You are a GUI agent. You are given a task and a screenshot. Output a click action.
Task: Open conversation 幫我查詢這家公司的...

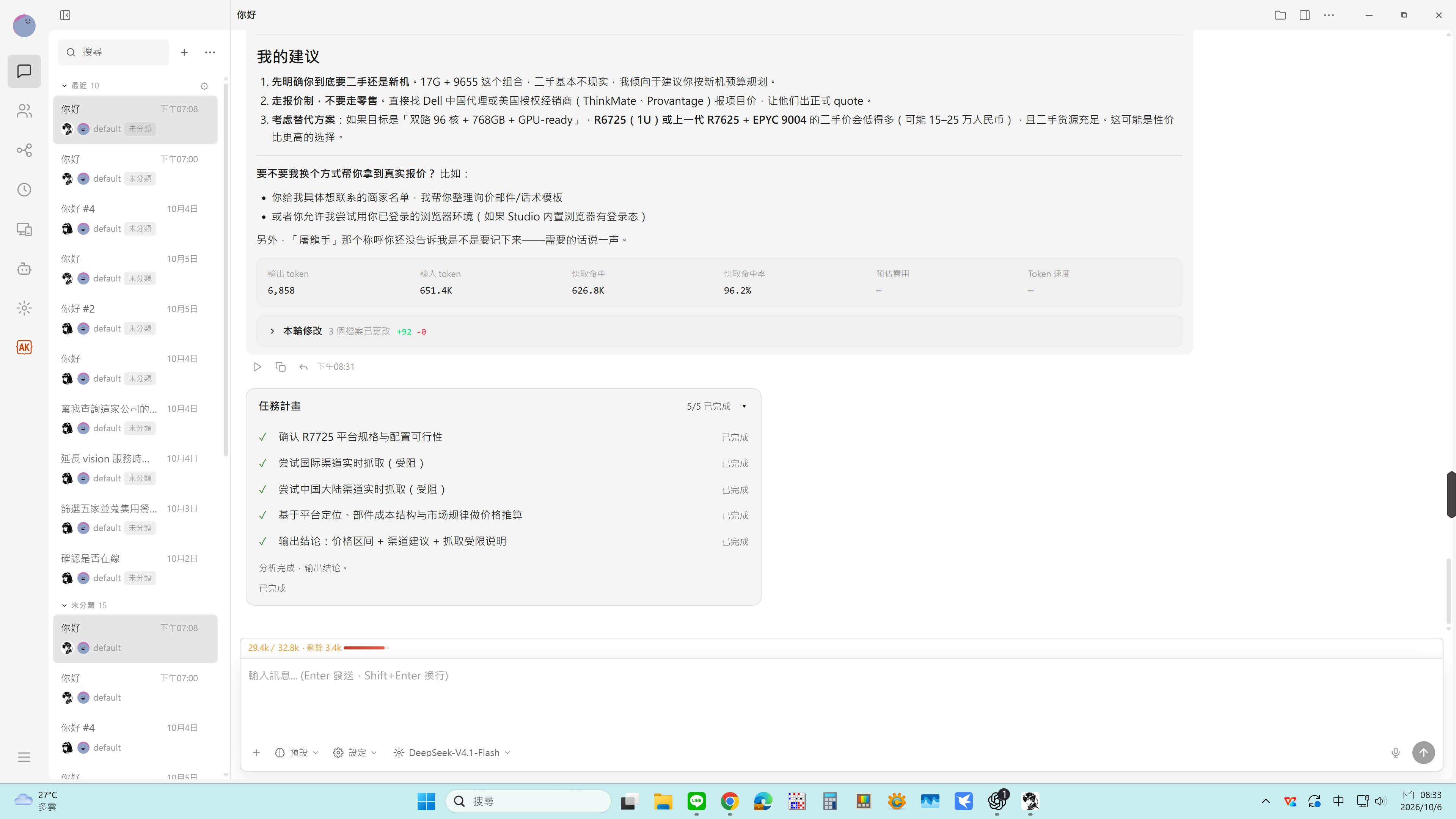pos(135,419)
